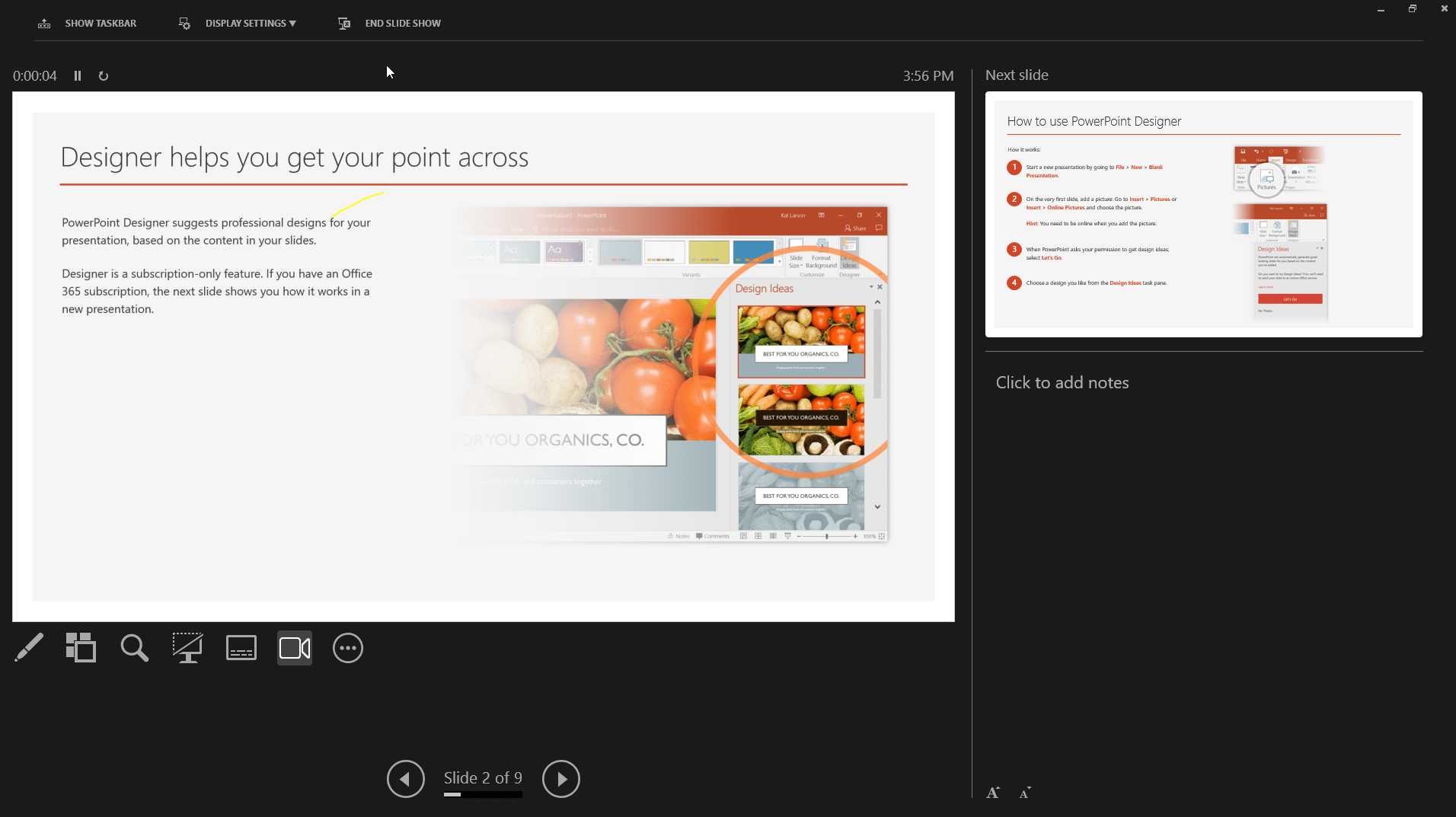
Task: Click the current slide in the main view
Action: point(484,356)
